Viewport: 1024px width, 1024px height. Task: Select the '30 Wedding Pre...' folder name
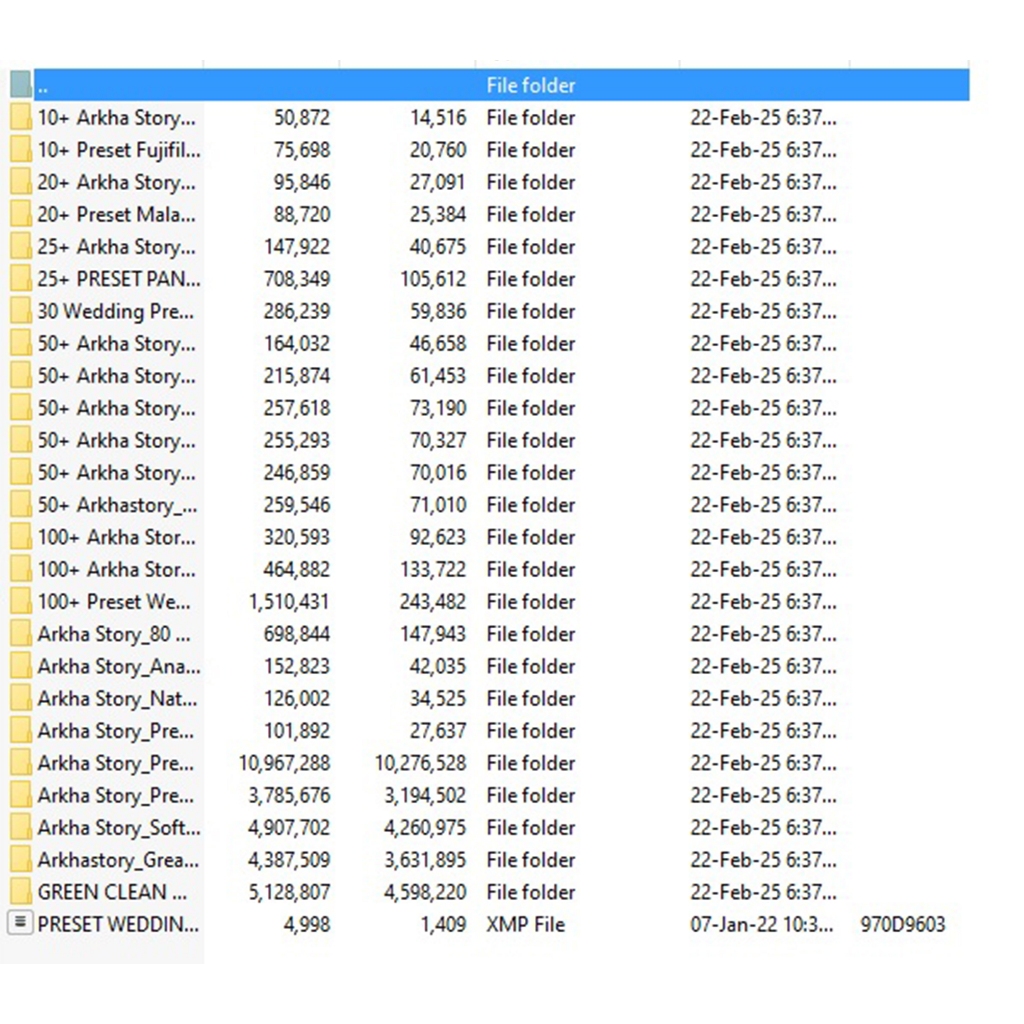[116, 312]
